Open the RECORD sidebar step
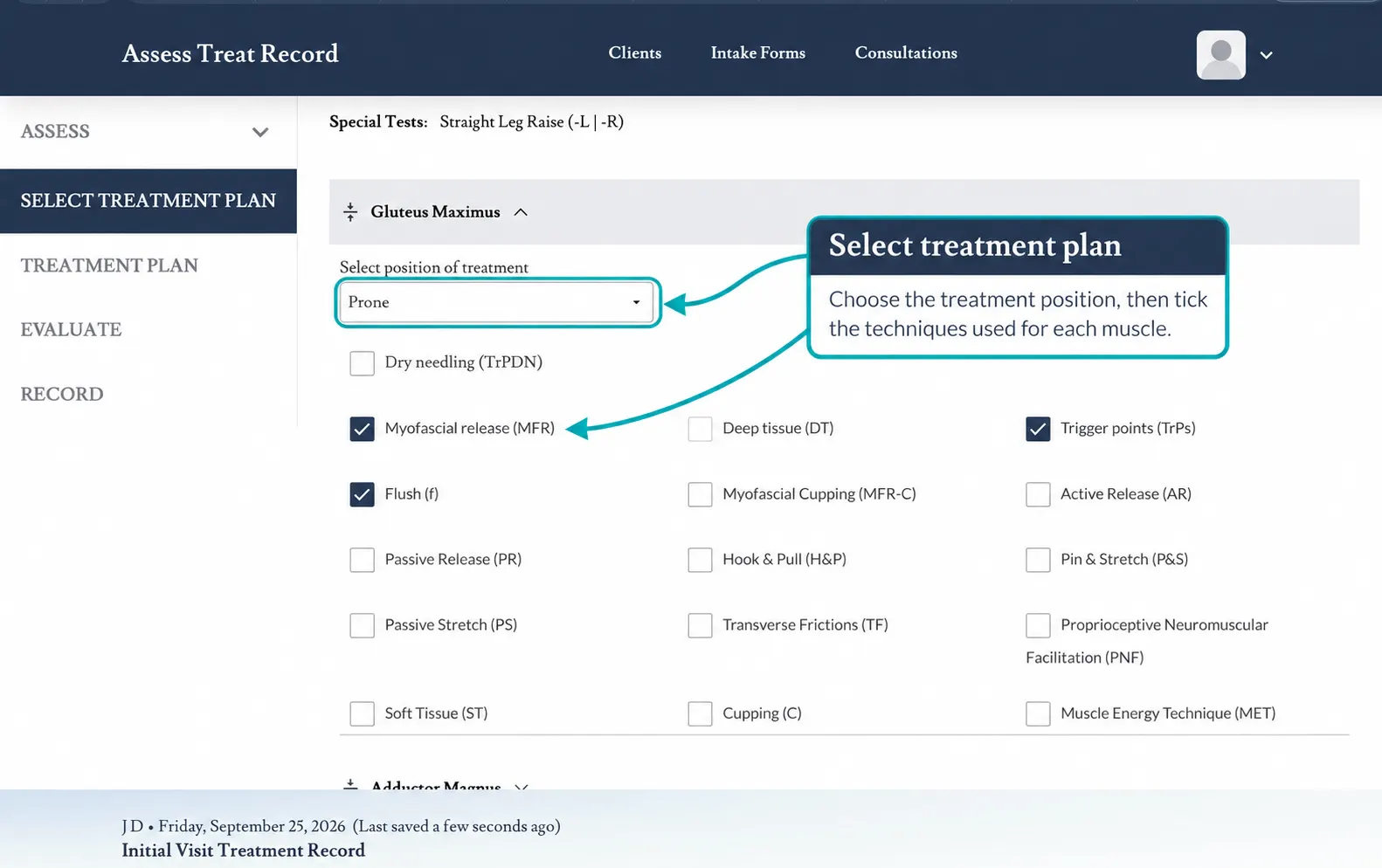This screenshot has height=868, width=1382. pos(62,395)
